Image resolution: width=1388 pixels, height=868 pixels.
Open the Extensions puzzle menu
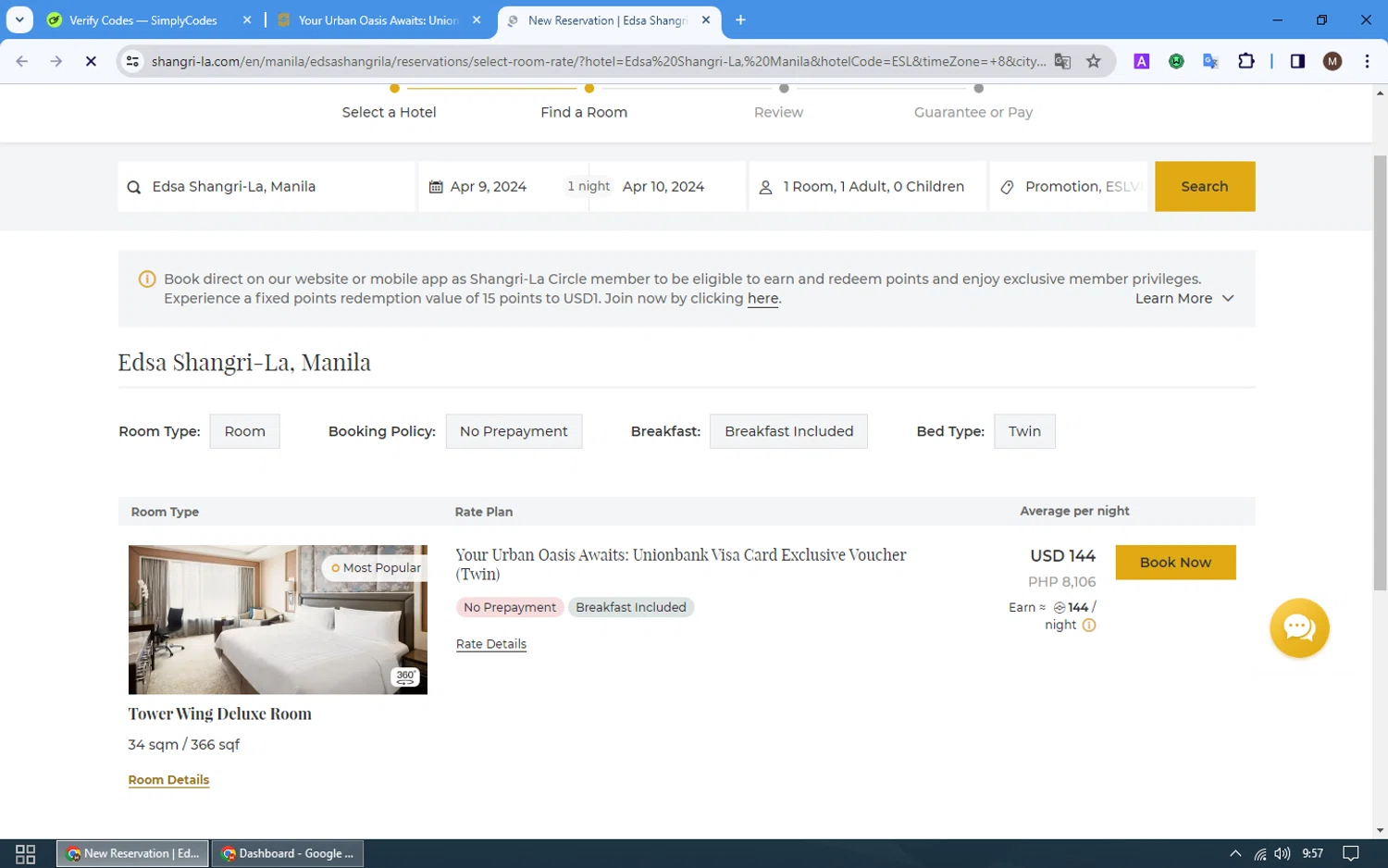coord(1246,61)
